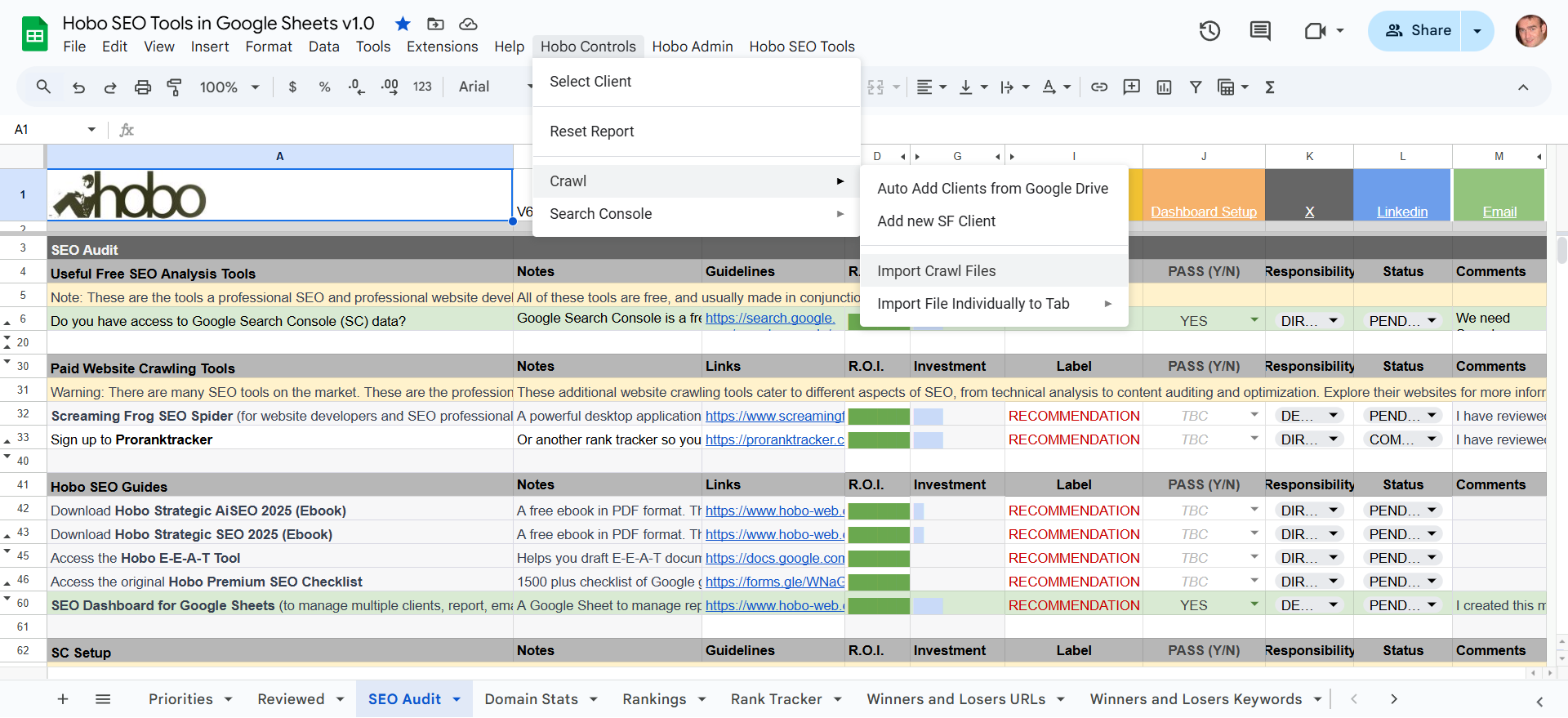Image resolution: width=1568 pixels, height=718 pixels.
Task: Format as percent
Action: [x=324, y=87]
